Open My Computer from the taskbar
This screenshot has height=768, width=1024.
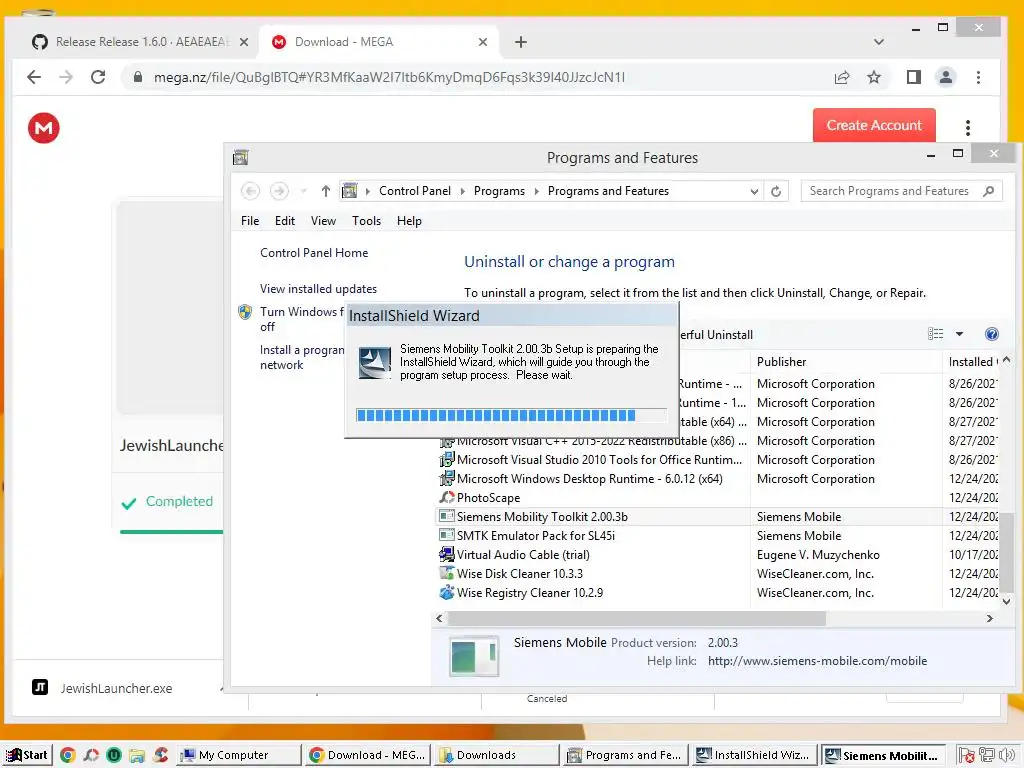238,755
